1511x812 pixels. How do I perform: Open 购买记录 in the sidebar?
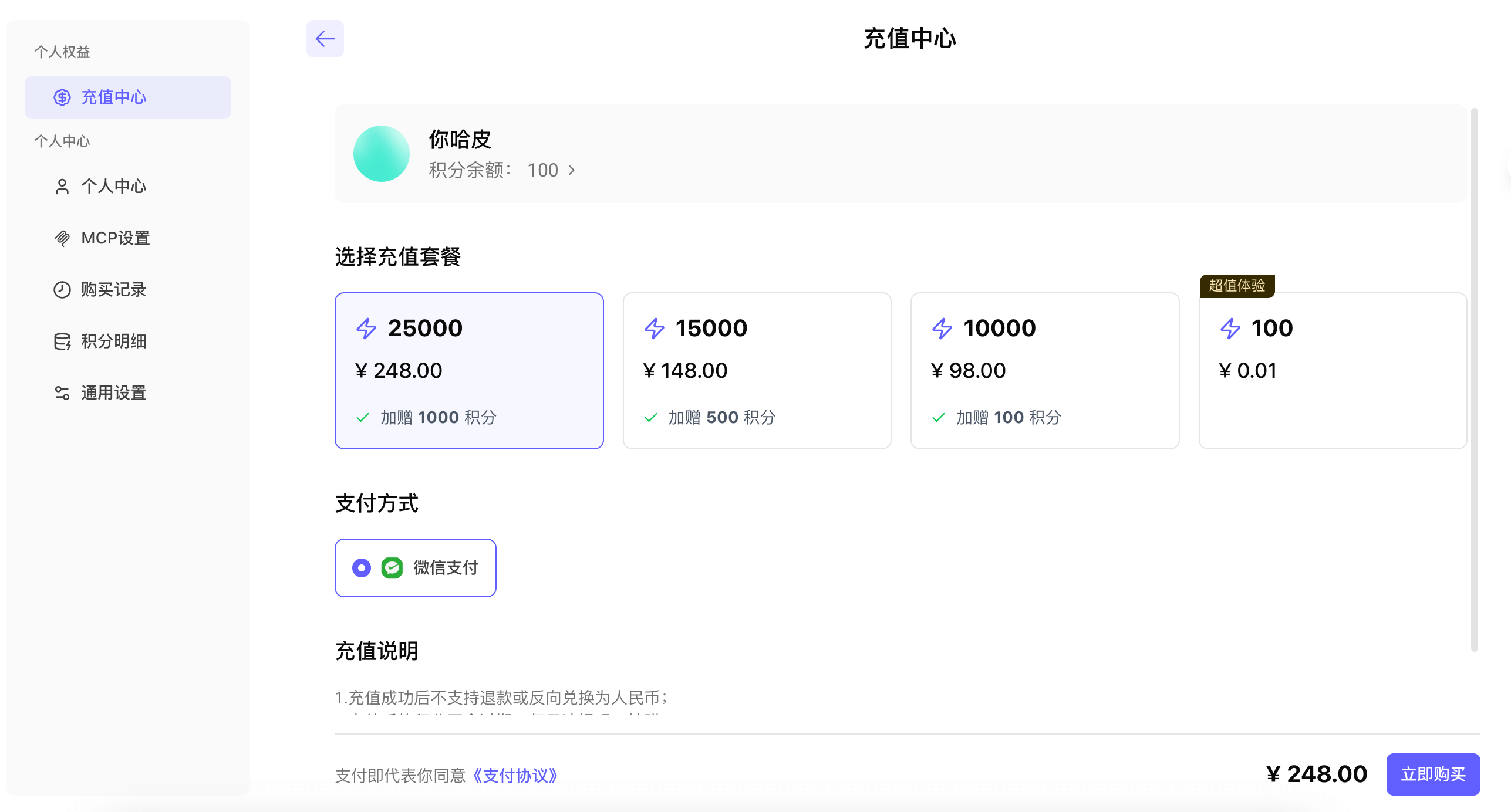tap(113, 290)
